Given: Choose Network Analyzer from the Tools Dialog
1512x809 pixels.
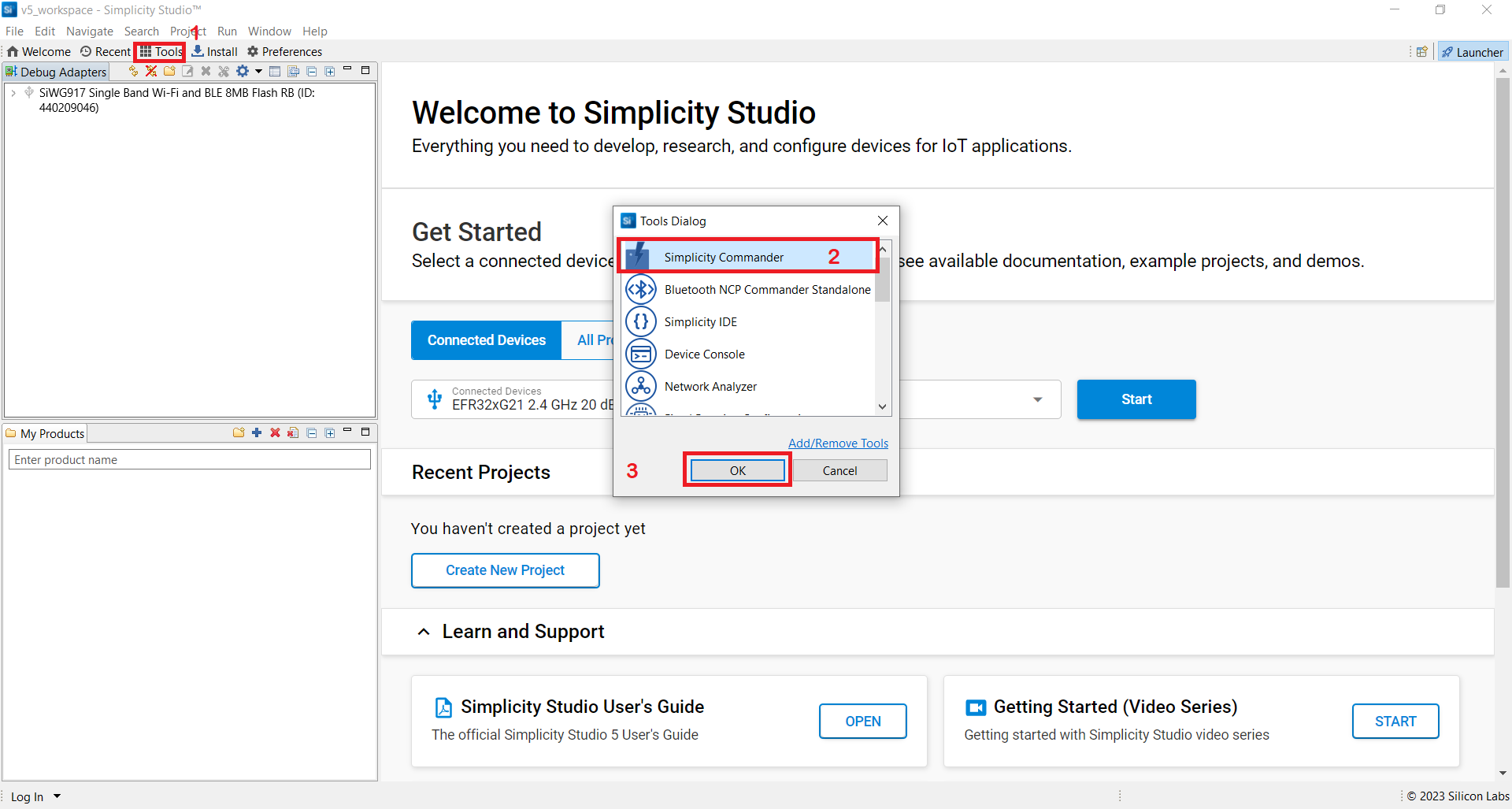Looking at the screenshot, I should [x=710, y=387].
